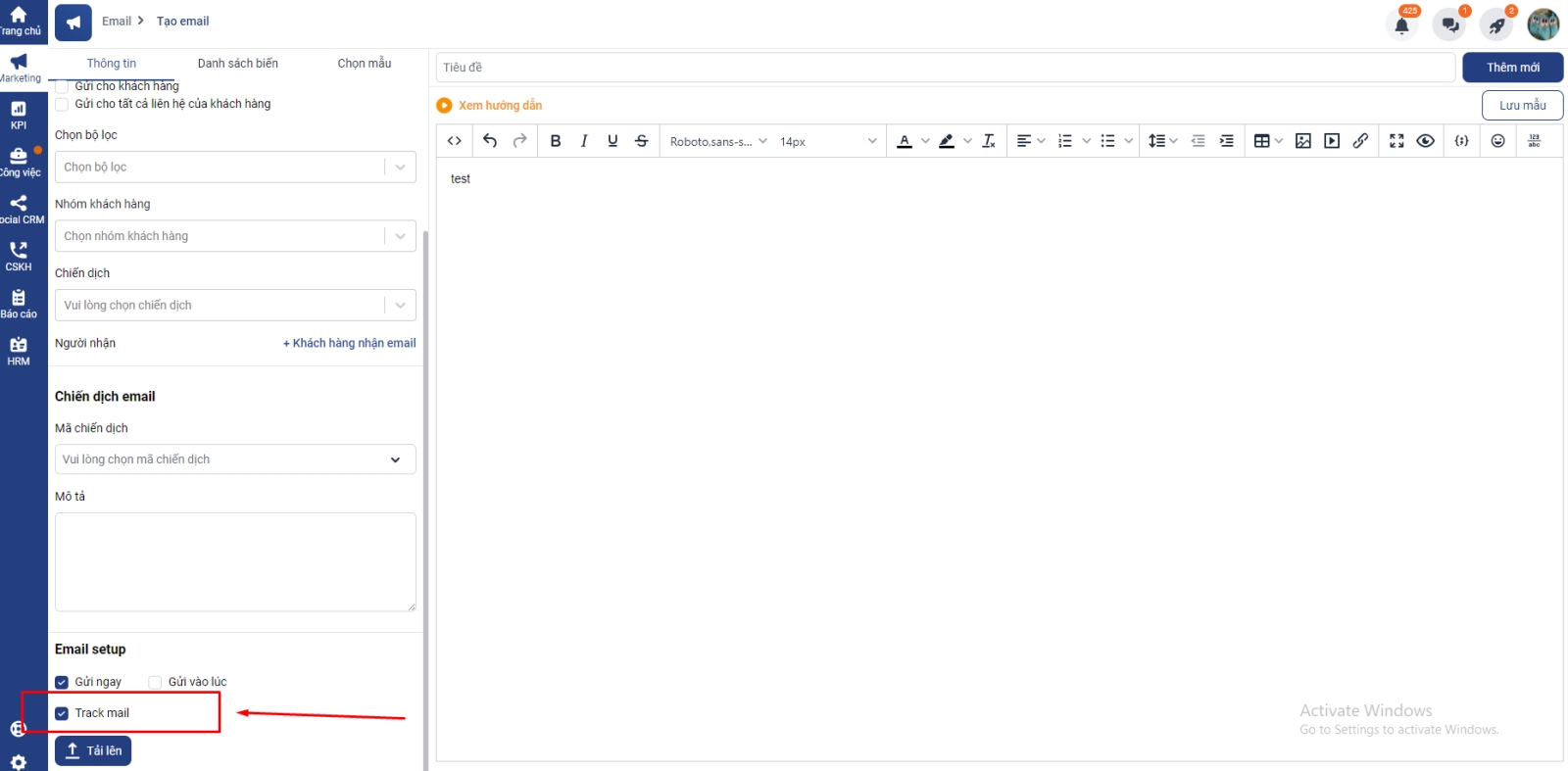Click the Bold formatting icon
The image size is (1568, 771).
tap(556, 141)
